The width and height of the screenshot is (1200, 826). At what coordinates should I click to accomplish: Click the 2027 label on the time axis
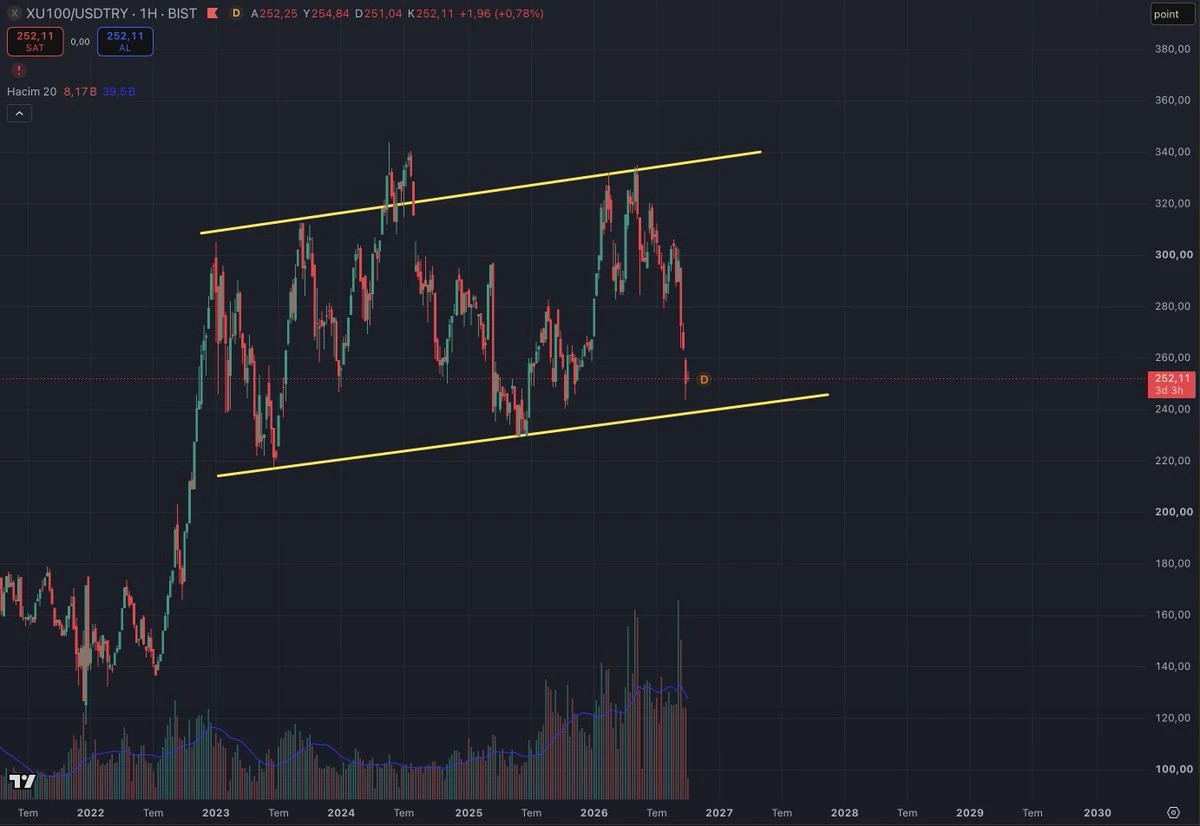(719, 813)
